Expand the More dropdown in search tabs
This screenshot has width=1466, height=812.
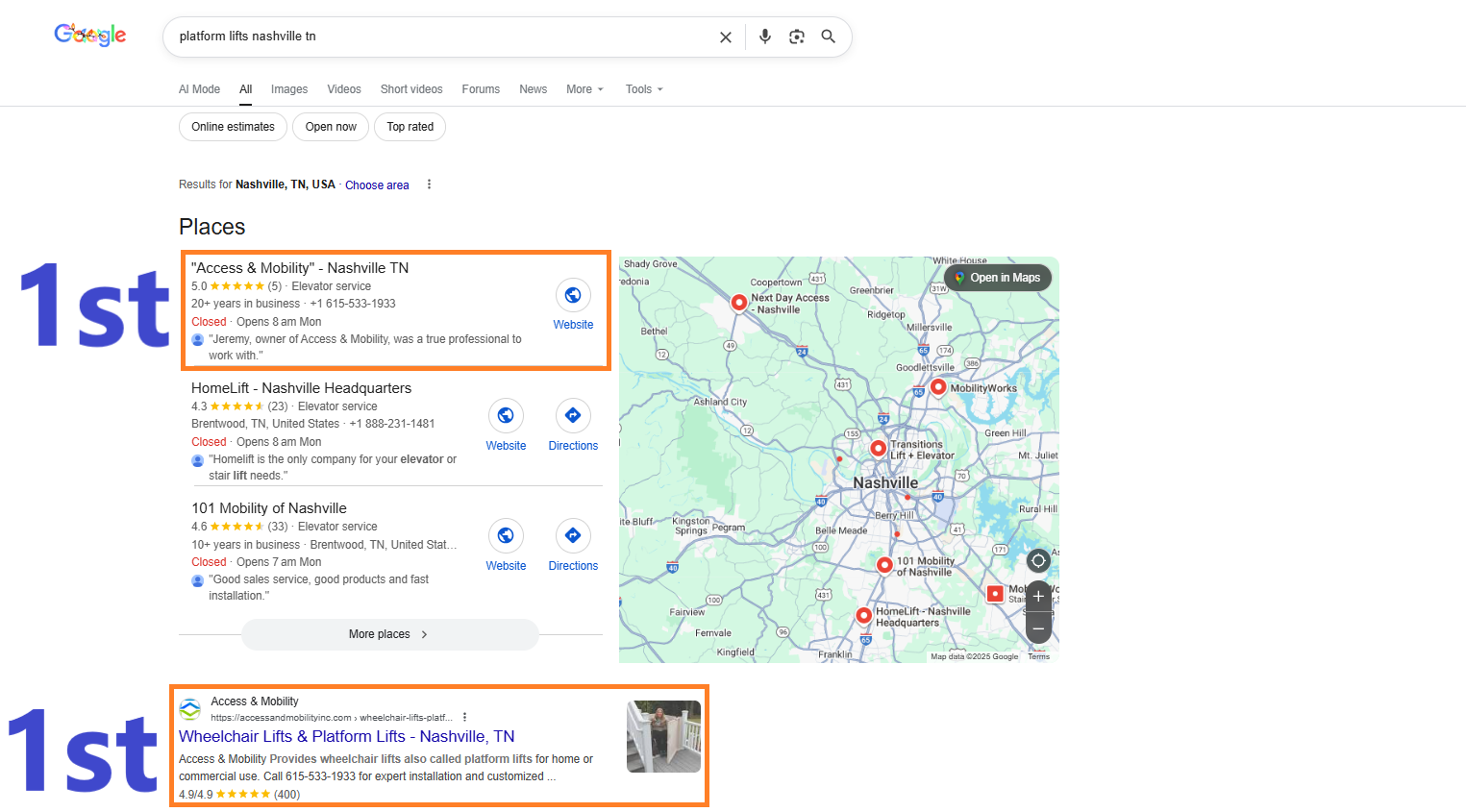pos(584,89)
